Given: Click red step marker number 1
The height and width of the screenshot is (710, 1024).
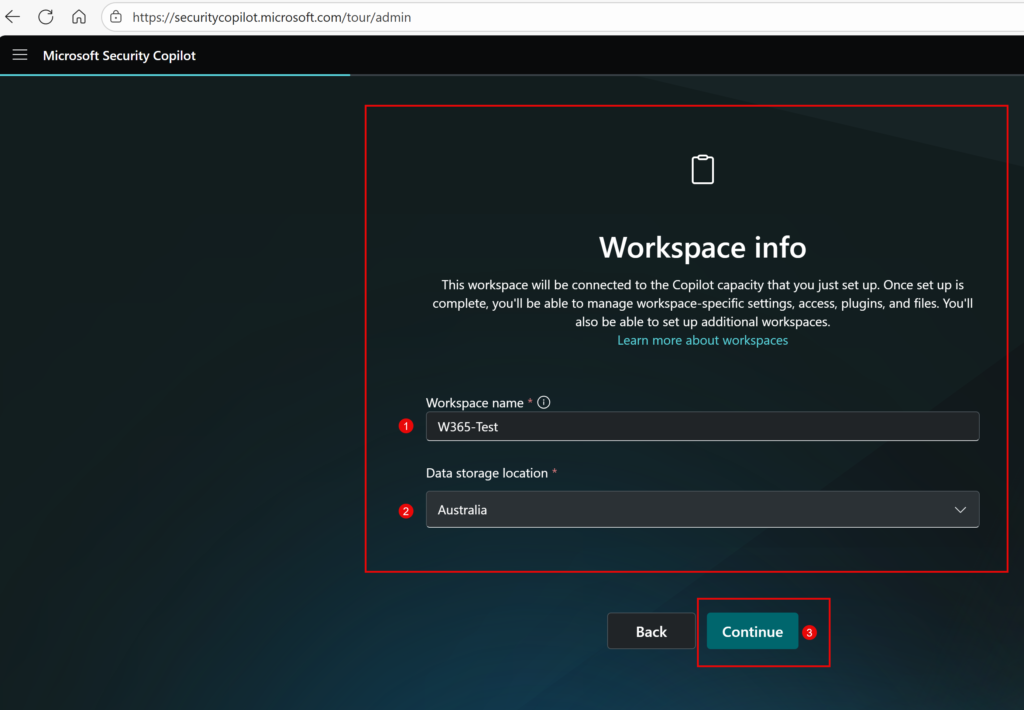Looking at the screenshot, I should pyautogui.click(x=406, y=426).
